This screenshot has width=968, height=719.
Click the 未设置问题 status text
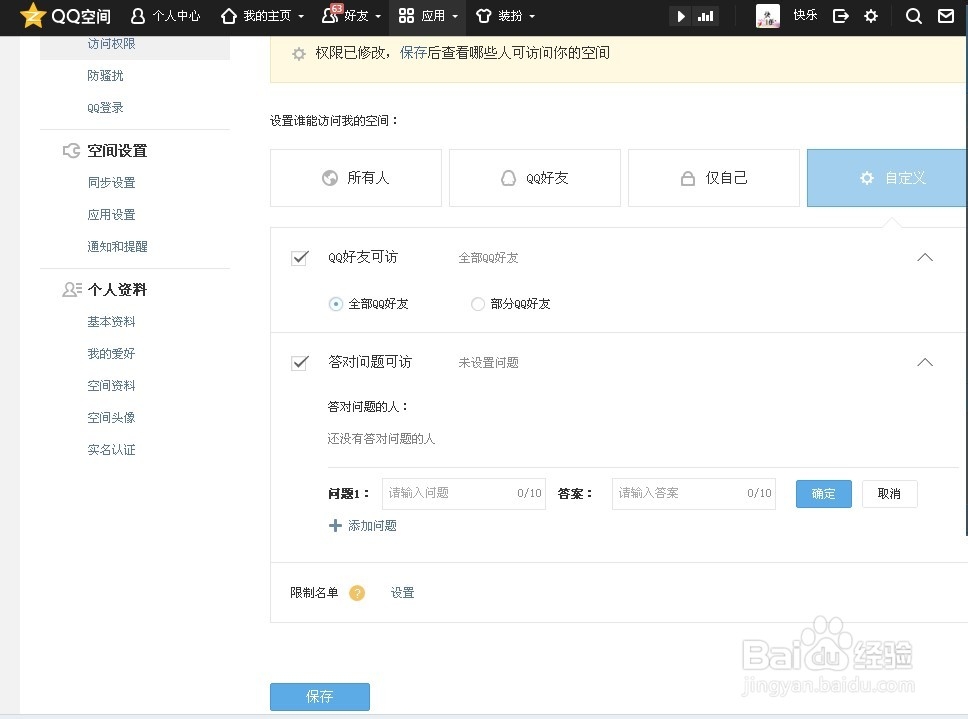coord(488,363)
